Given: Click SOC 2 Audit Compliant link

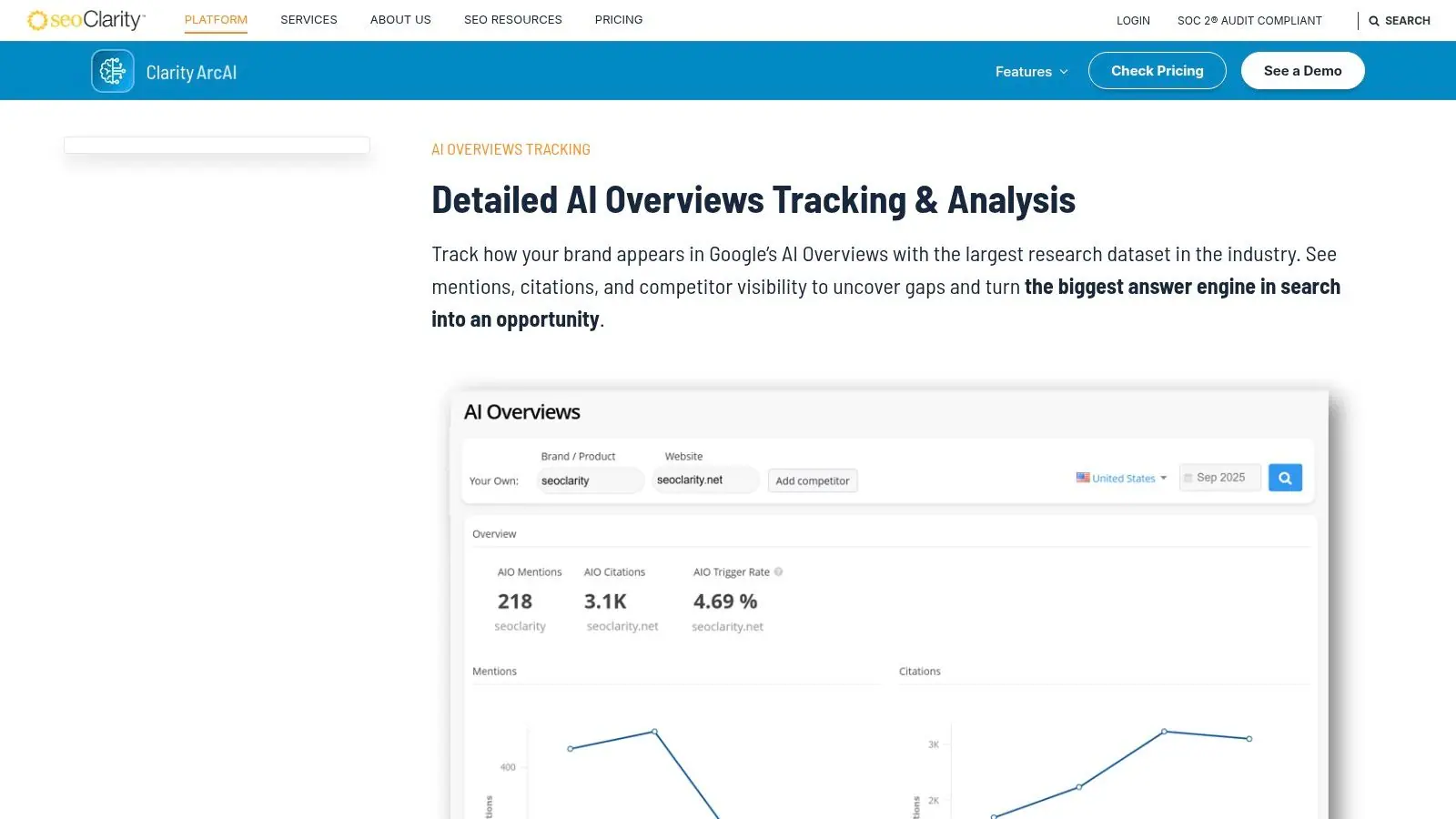Looking at the screenshot, I should [1249, 21].
